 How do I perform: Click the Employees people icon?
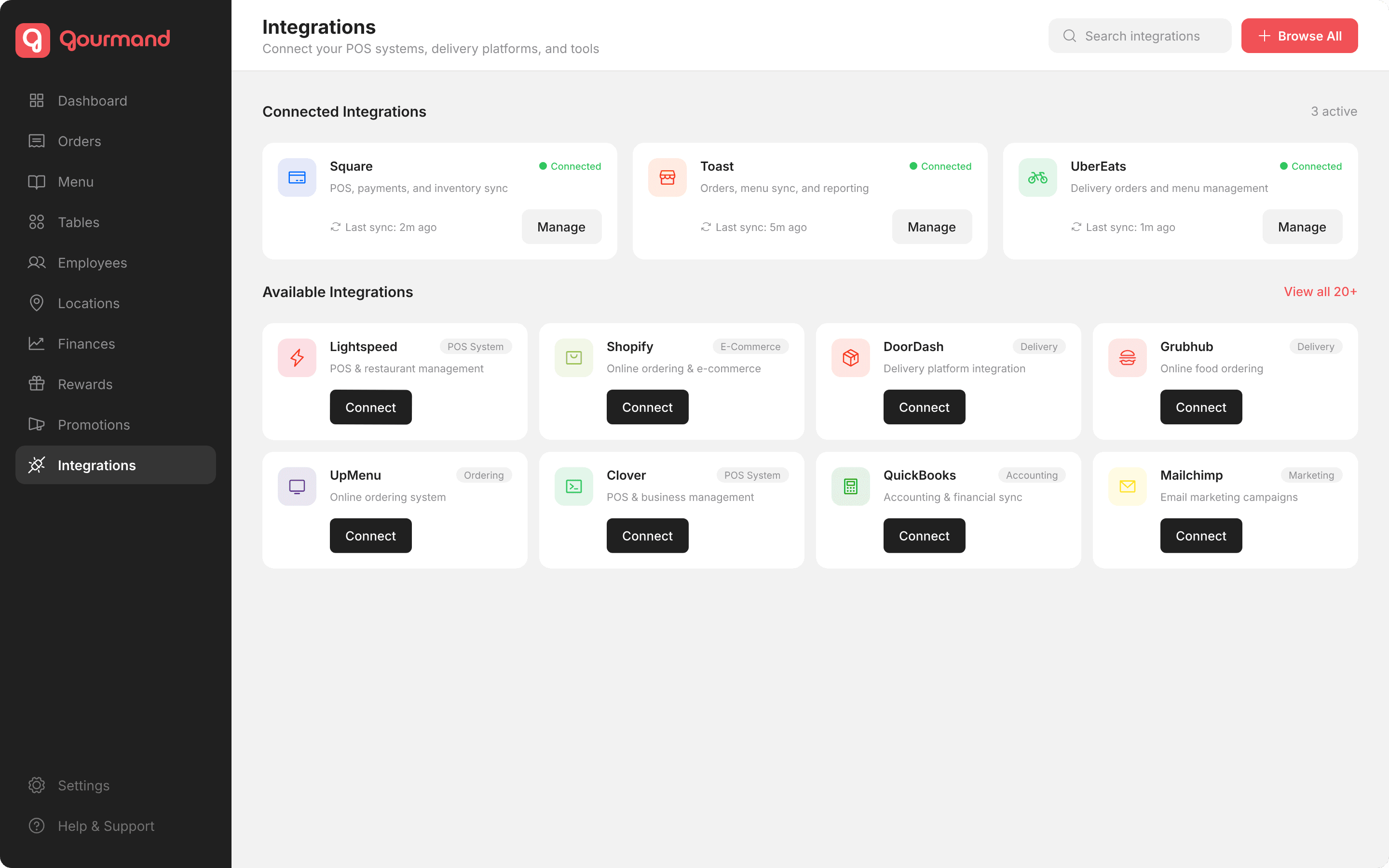pyautogui.click(x=37, y=263)
